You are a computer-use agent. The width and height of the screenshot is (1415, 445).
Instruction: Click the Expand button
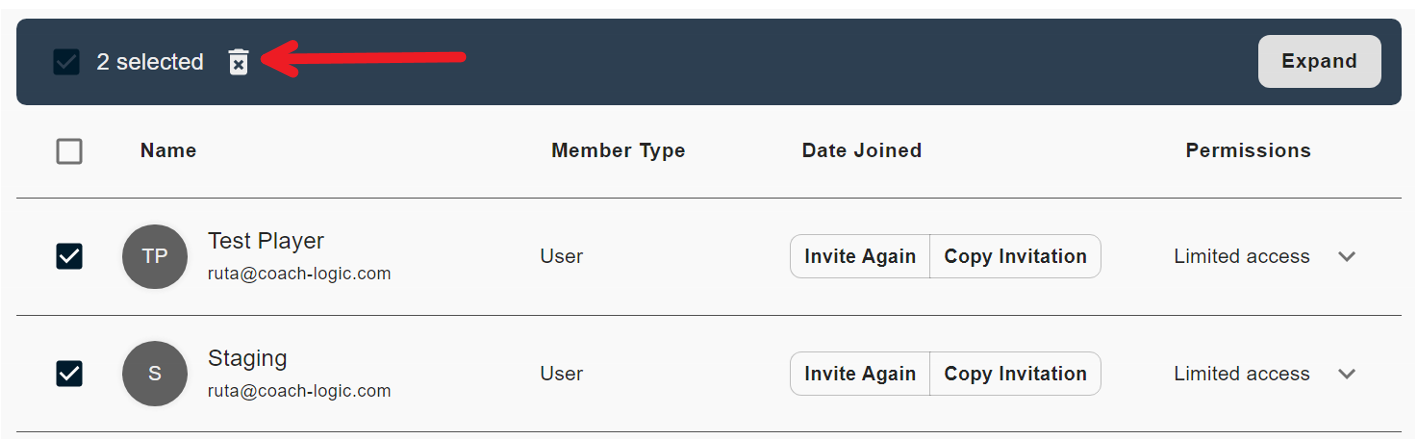click(x=1319, y=62)
